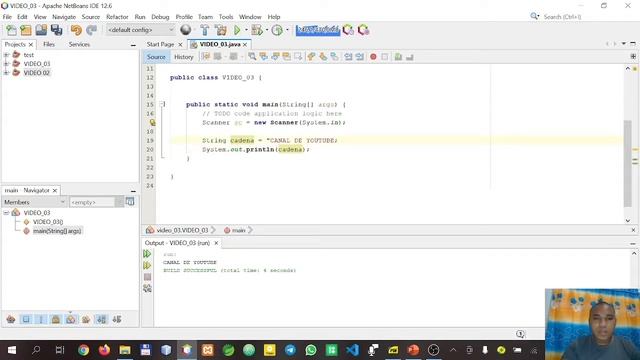Click the main breadcrumb in the editor
The height and width of the screenshot is (360, 640).
[238, 230]
